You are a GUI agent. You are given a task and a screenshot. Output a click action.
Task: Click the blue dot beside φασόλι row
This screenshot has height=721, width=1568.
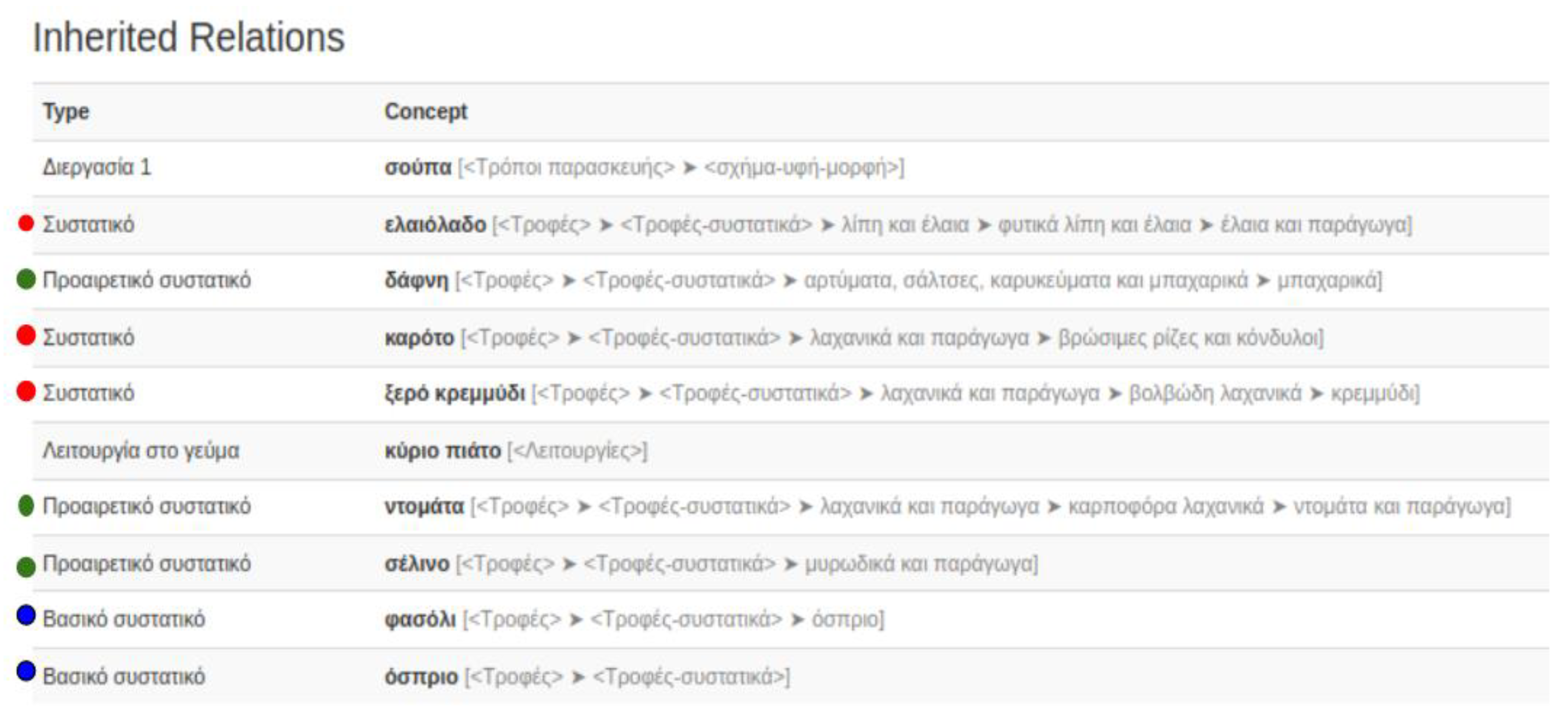coord(26,615)
